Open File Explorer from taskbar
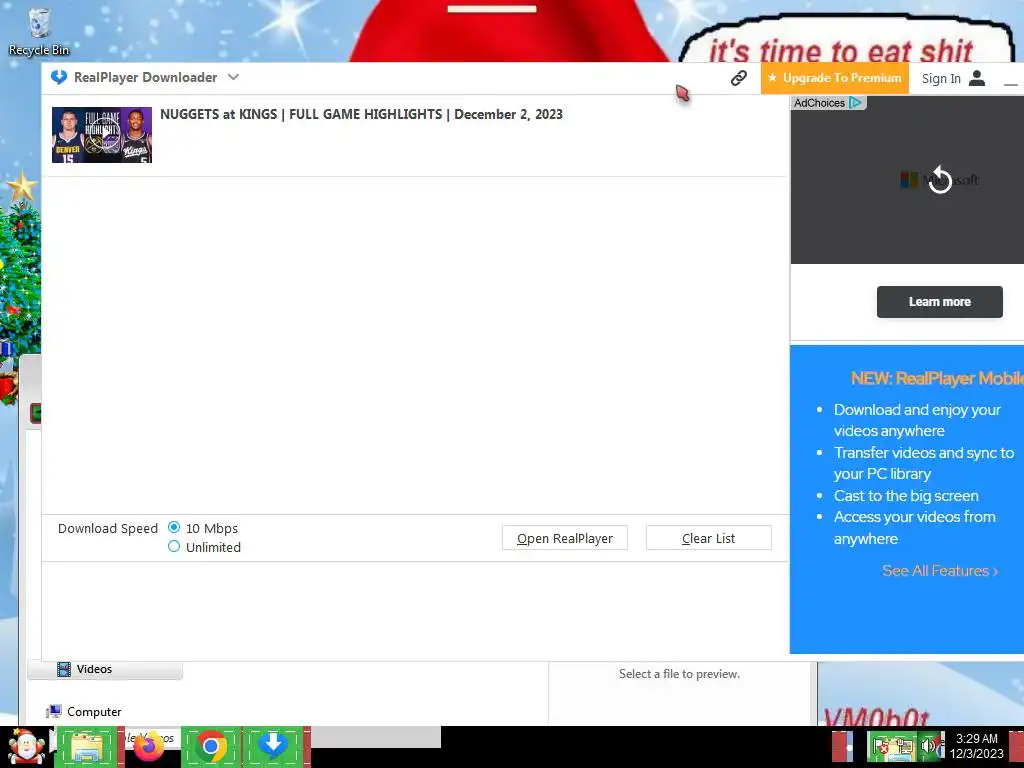Viewport: 1024px width, 768px height. click(x=87, y=746)
